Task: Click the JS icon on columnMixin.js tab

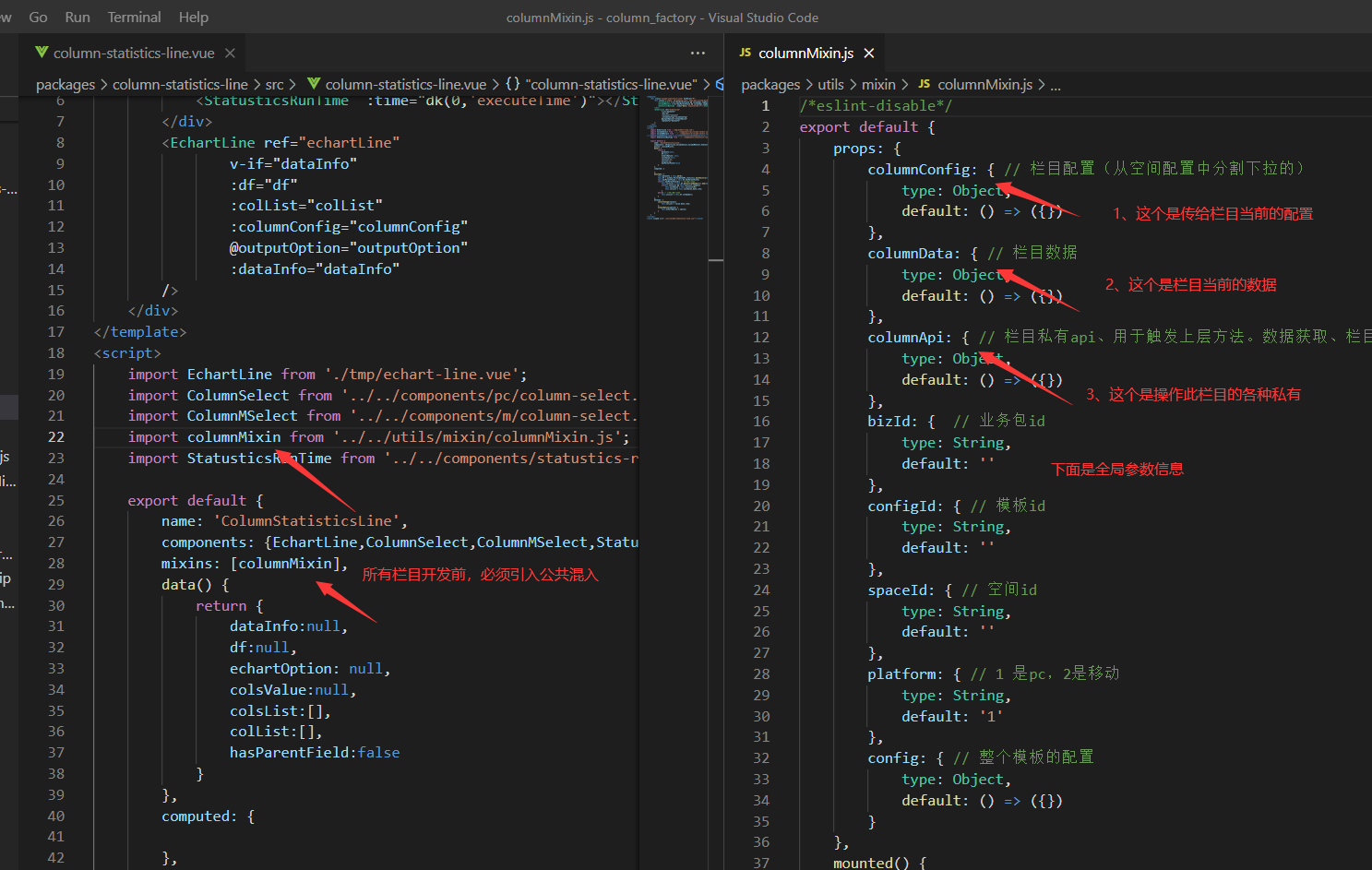Action: tap(745, 53)
